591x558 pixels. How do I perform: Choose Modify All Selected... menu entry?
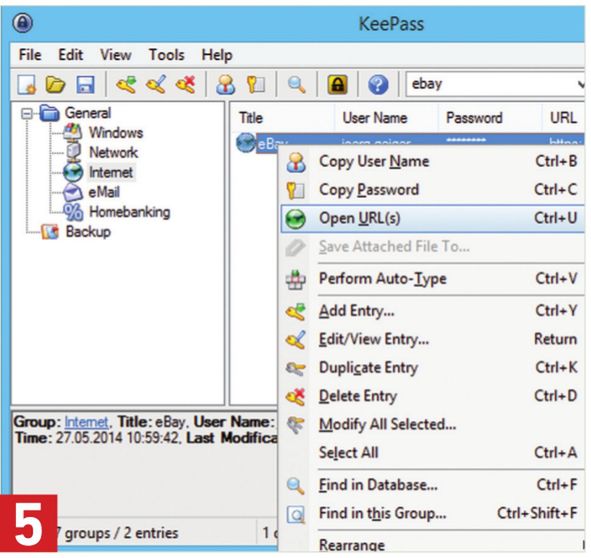(432, 425)
